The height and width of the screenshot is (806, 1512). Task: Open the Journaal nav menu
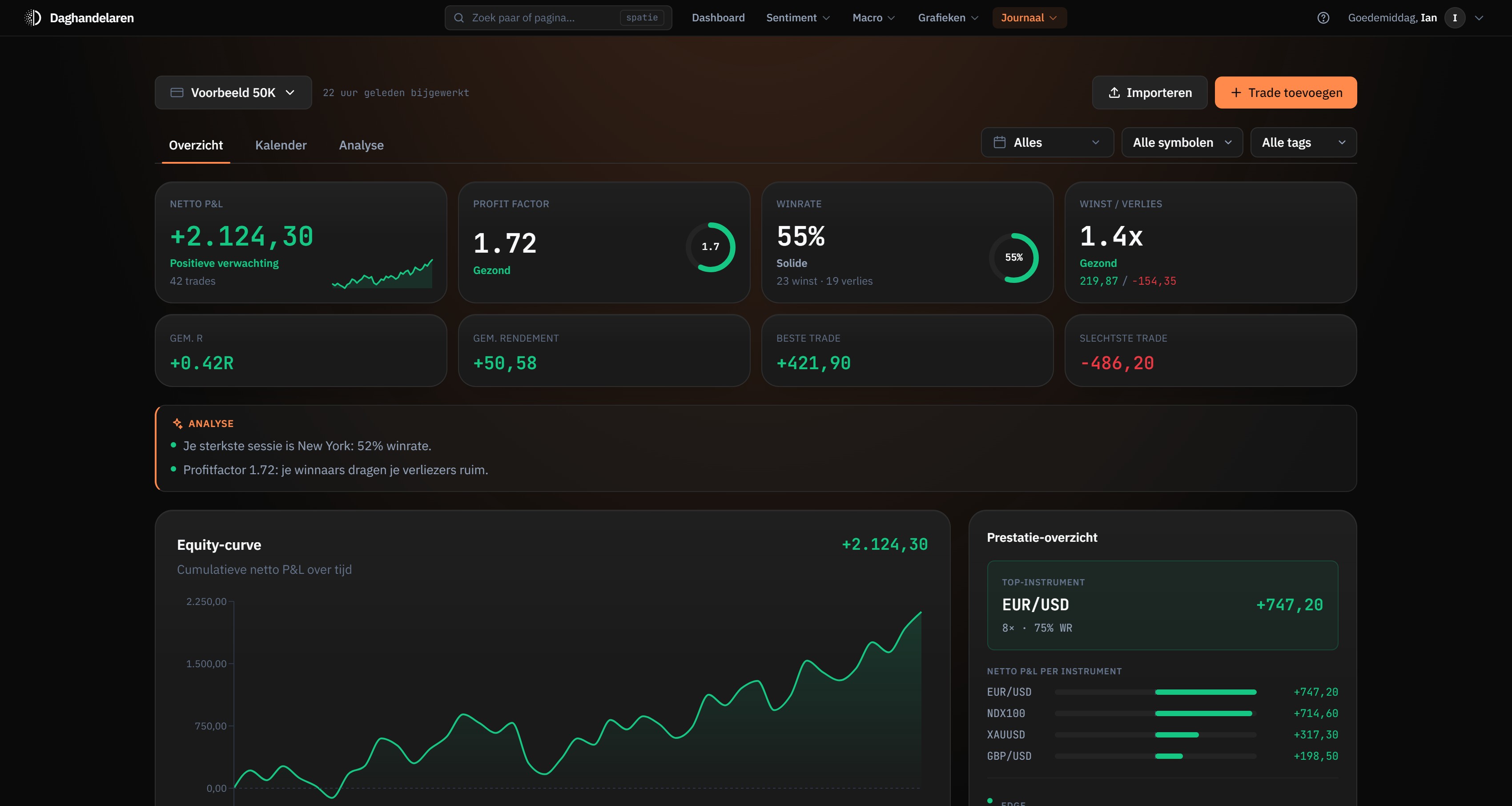tap(1029, 18)
